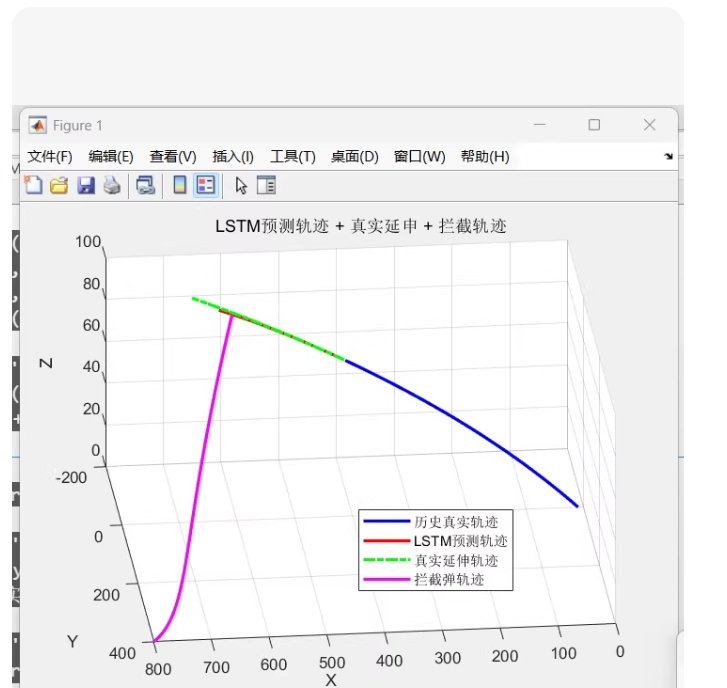Click the X axis tick label 800
Viewport: 727px width, 688px height.
click(x=158, y=669)
